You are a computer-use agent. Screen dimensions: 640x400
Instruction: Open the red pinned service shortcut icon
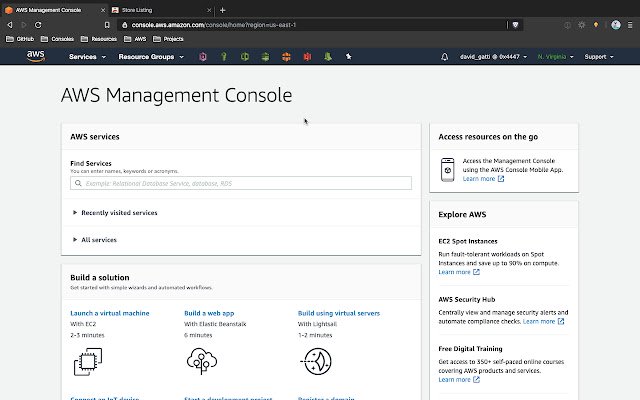click(x=307, y=57)
